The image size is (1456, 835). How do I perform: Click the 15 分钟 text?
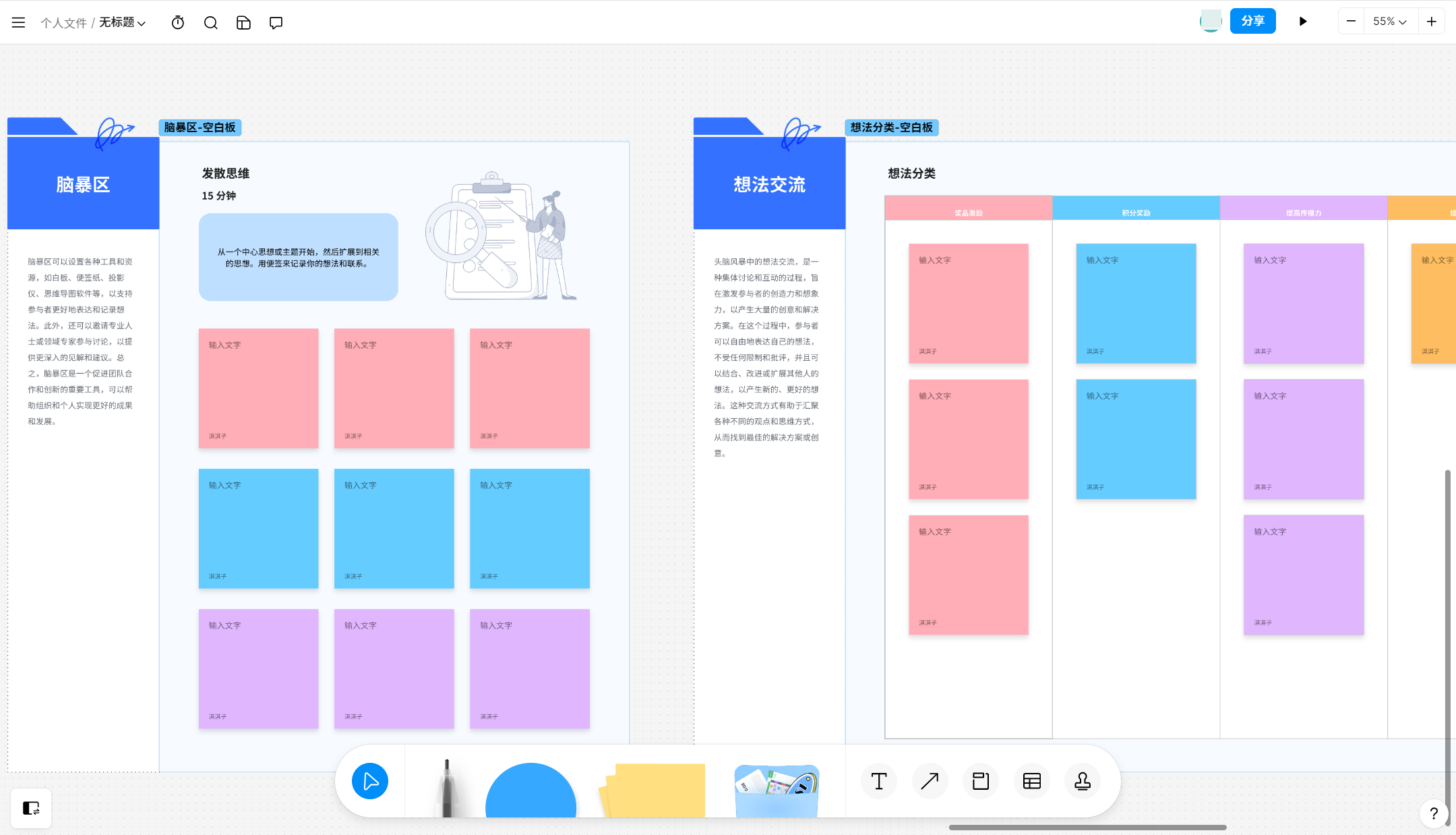click(218, 196)
